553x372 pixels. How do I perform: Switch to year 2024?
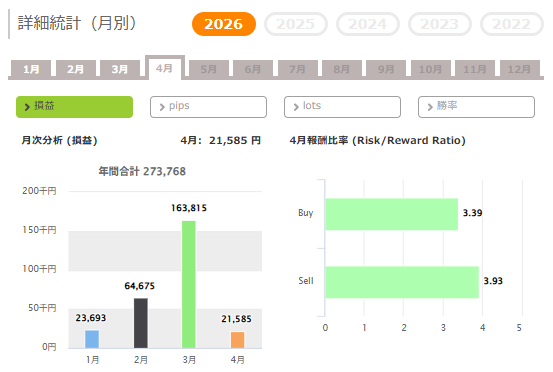tap(367, 24)
